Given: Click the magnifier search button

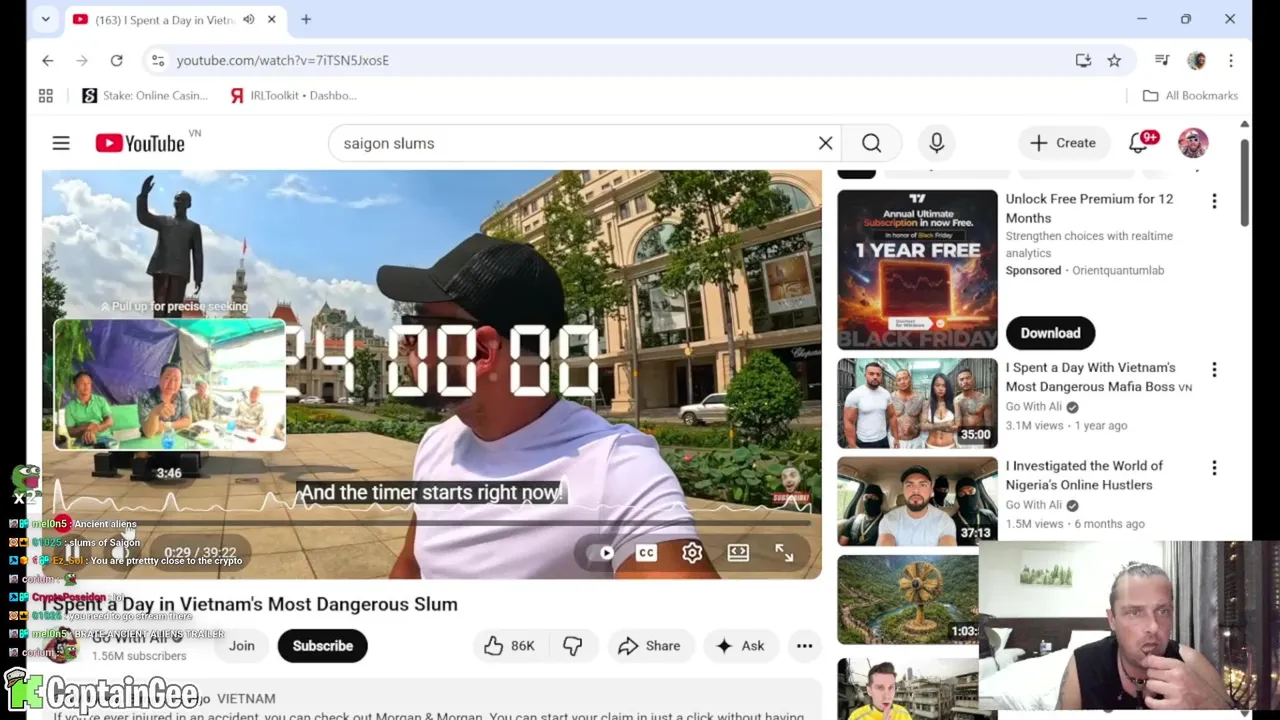Looking at the screenshot, I should (872, 143).
